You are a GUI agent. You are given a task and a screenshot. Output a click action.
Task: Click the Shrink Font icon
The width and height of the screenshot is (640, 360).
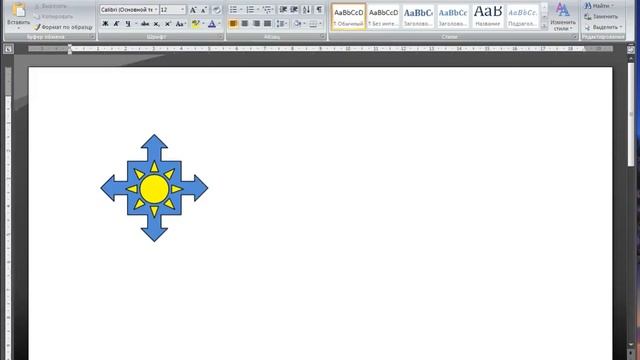tap(204, 10)
